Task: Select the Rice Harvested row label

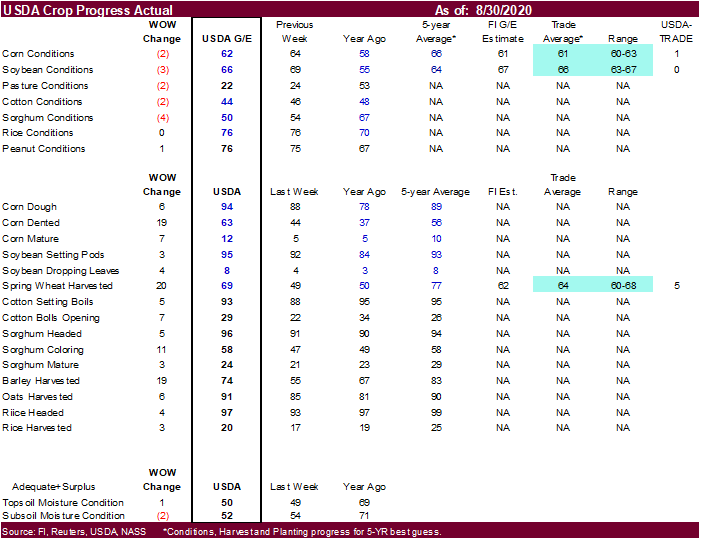Action: point(37,428)
